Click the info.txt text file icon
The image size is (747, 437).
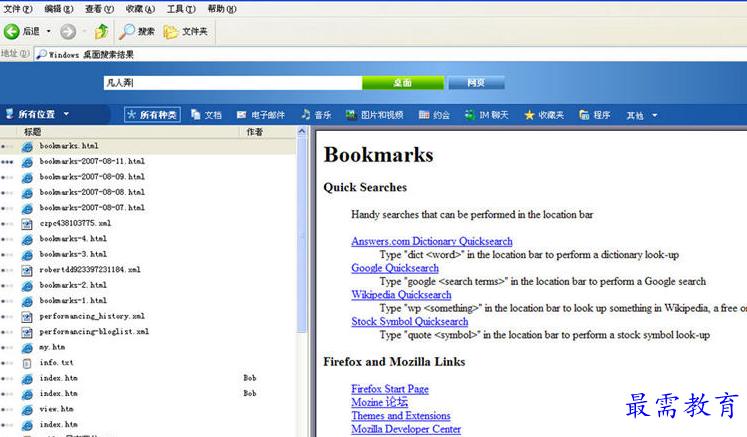(x=28, y=363)
